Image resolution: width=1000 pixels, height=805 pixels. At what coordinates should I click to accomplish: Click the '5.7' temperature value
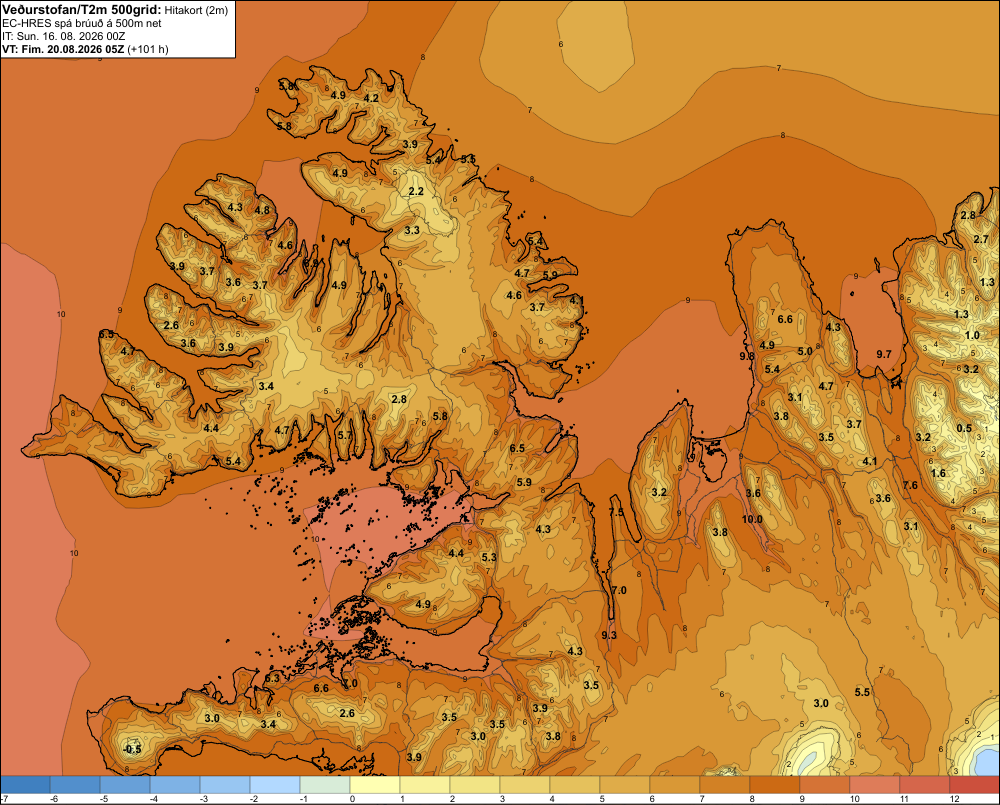(x=344, y=435)
